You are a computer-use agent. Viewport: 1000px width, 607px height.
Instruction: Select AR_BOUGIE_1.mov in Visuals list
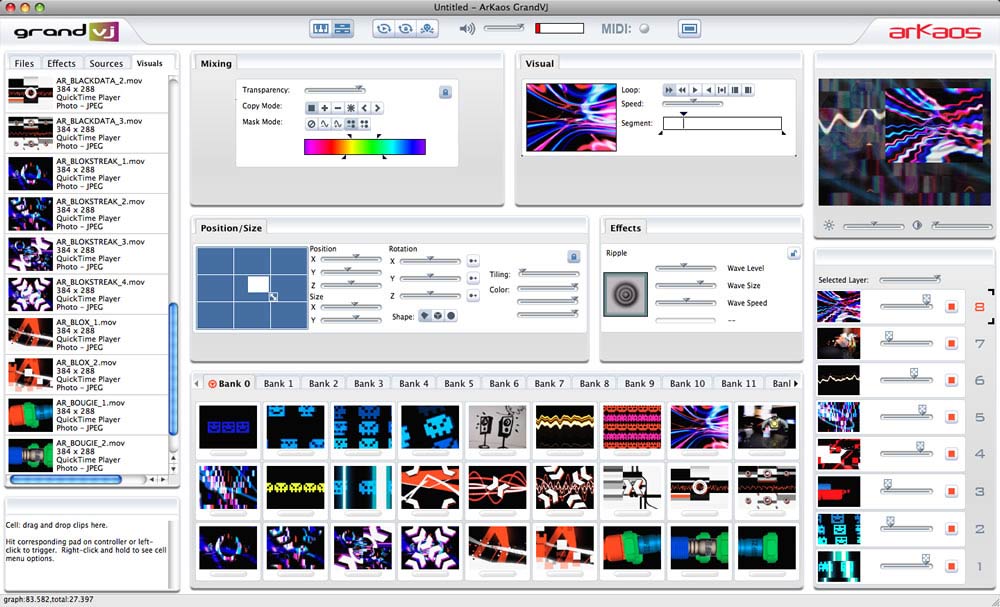tap(88, 415)
